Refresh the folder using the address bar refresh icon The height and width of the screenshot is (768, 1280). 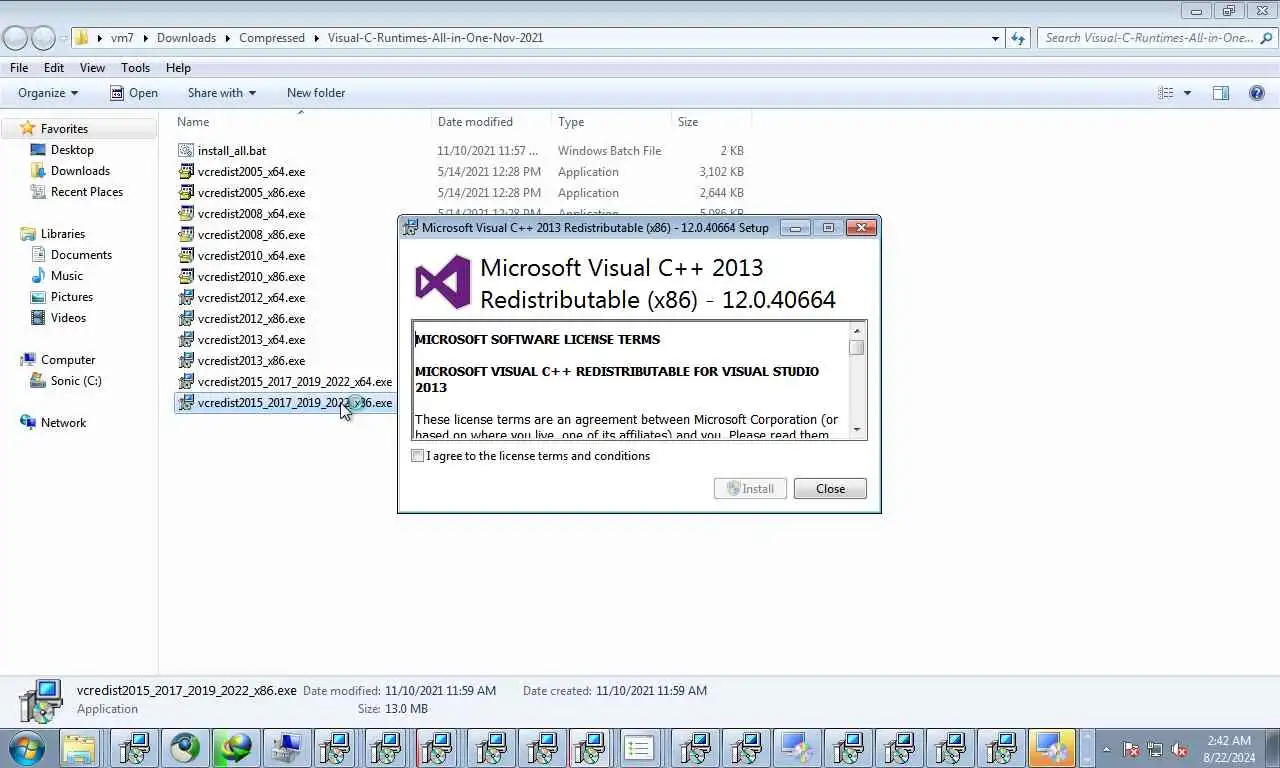point(1018,38)
